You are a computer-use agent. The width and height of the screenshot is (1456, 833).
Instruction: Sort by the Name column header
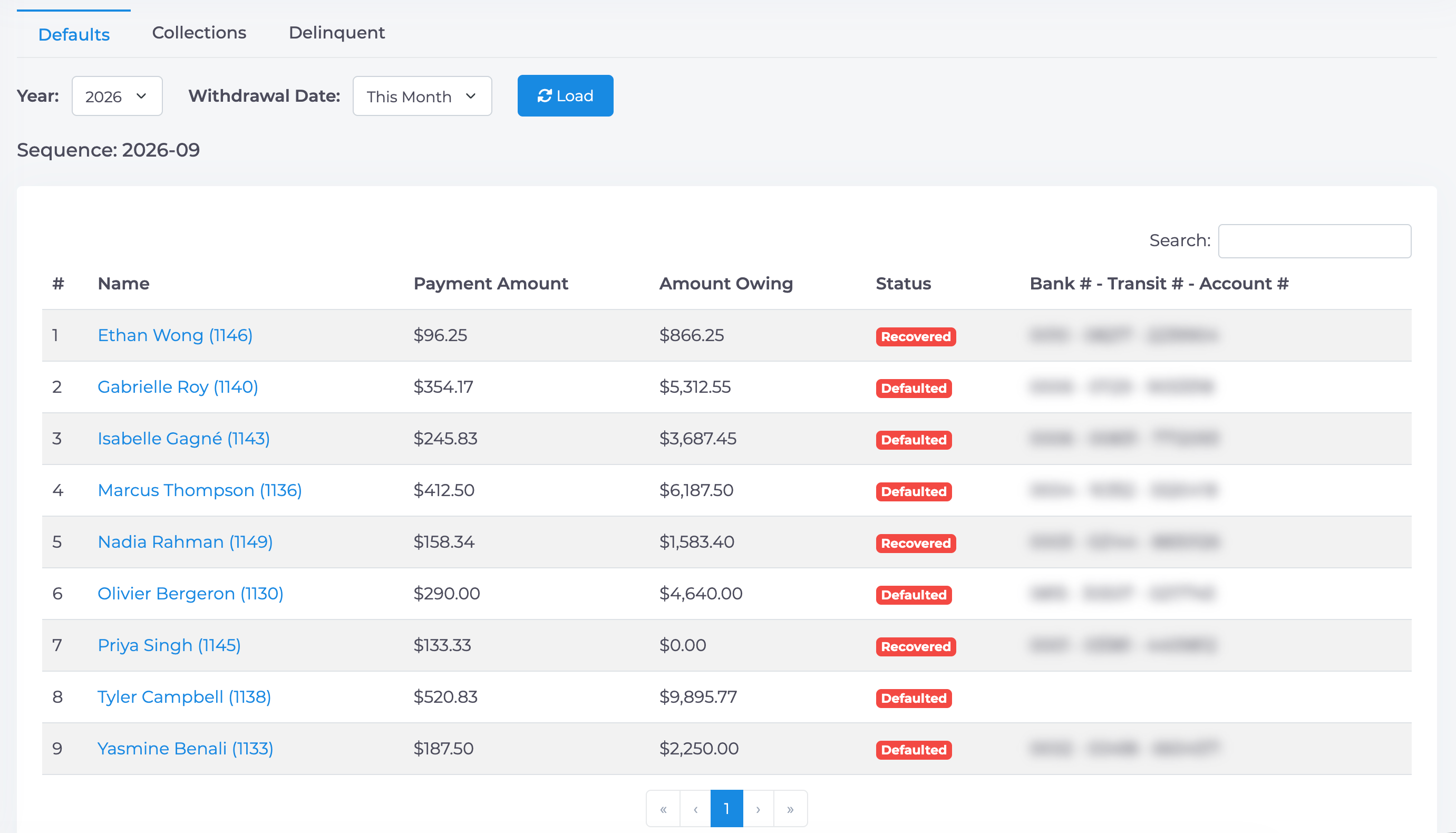(x=123, y=284)
